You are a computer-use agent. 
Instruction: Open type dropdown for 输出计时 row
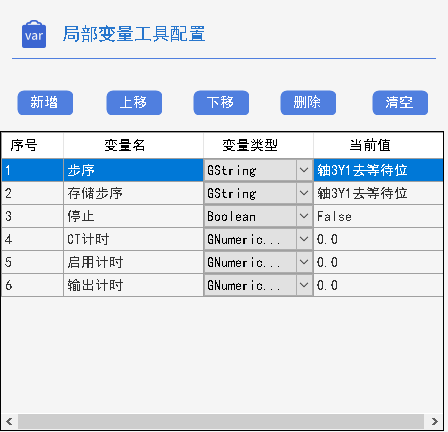click(x=304, y=285)
